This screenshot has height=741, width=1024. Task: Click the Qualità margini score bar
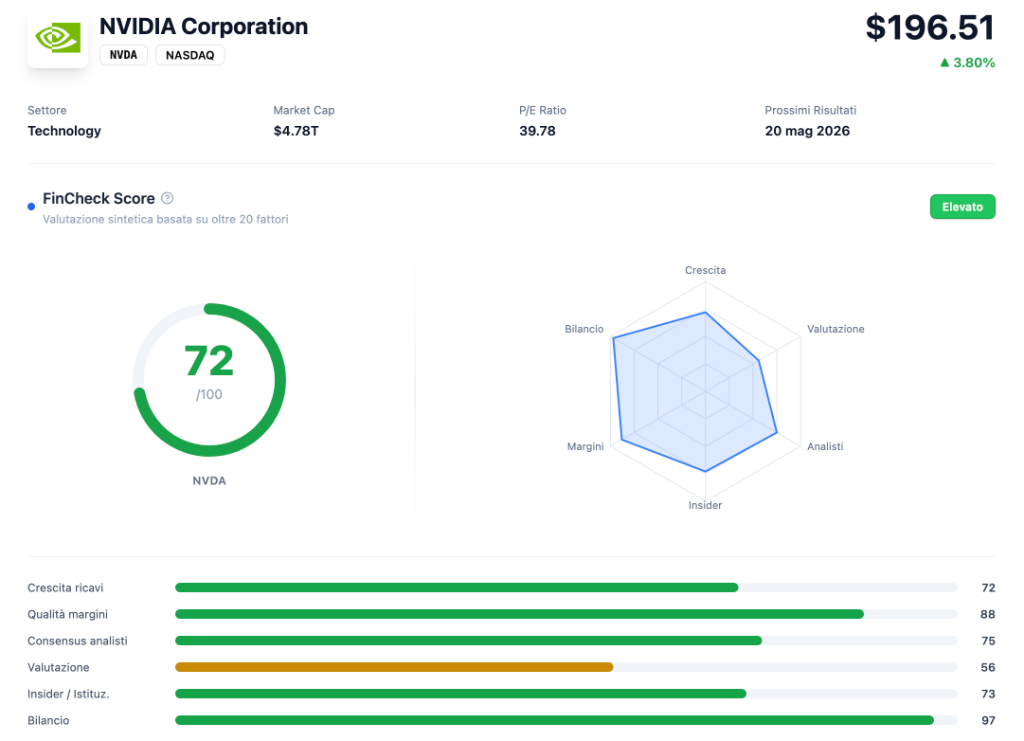click(566, 614)
